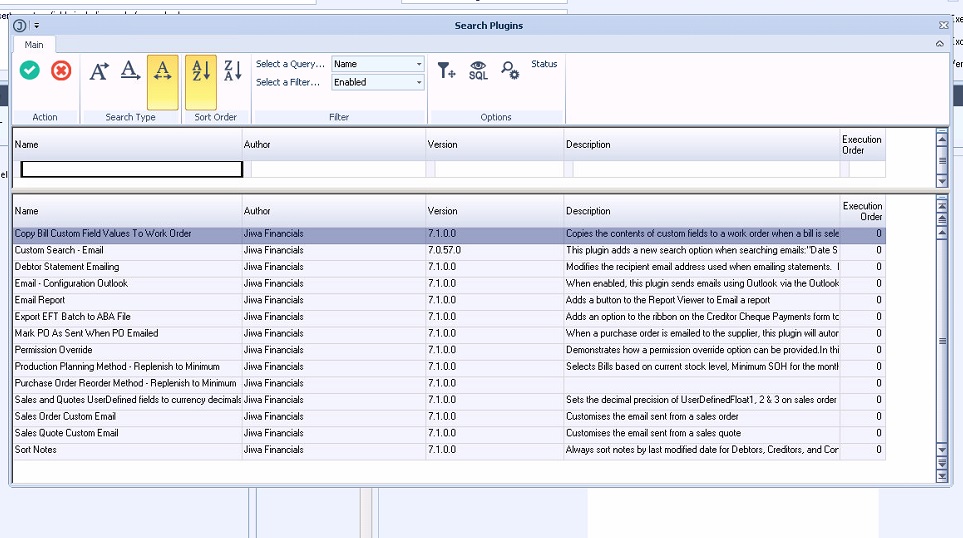Click the add filter funnel icon
Viewport: 963px width, 538px height.
447,70
